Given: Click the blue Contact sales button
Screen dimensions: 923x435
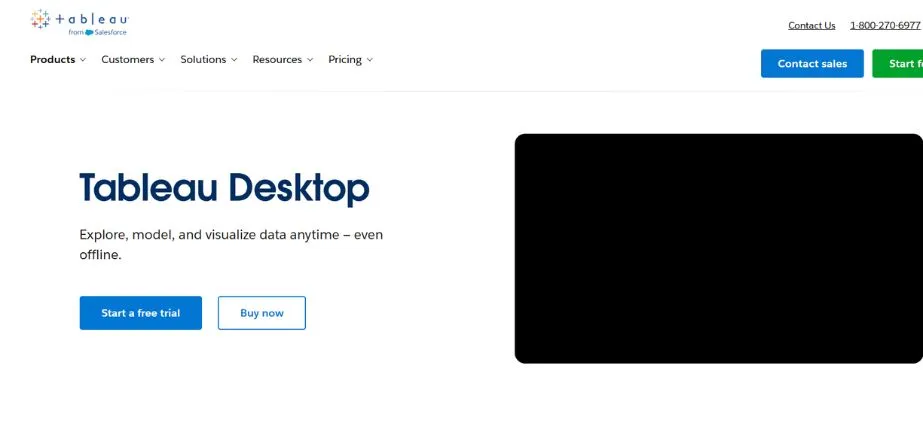Looking at the screenshot, I should [812, 64].
